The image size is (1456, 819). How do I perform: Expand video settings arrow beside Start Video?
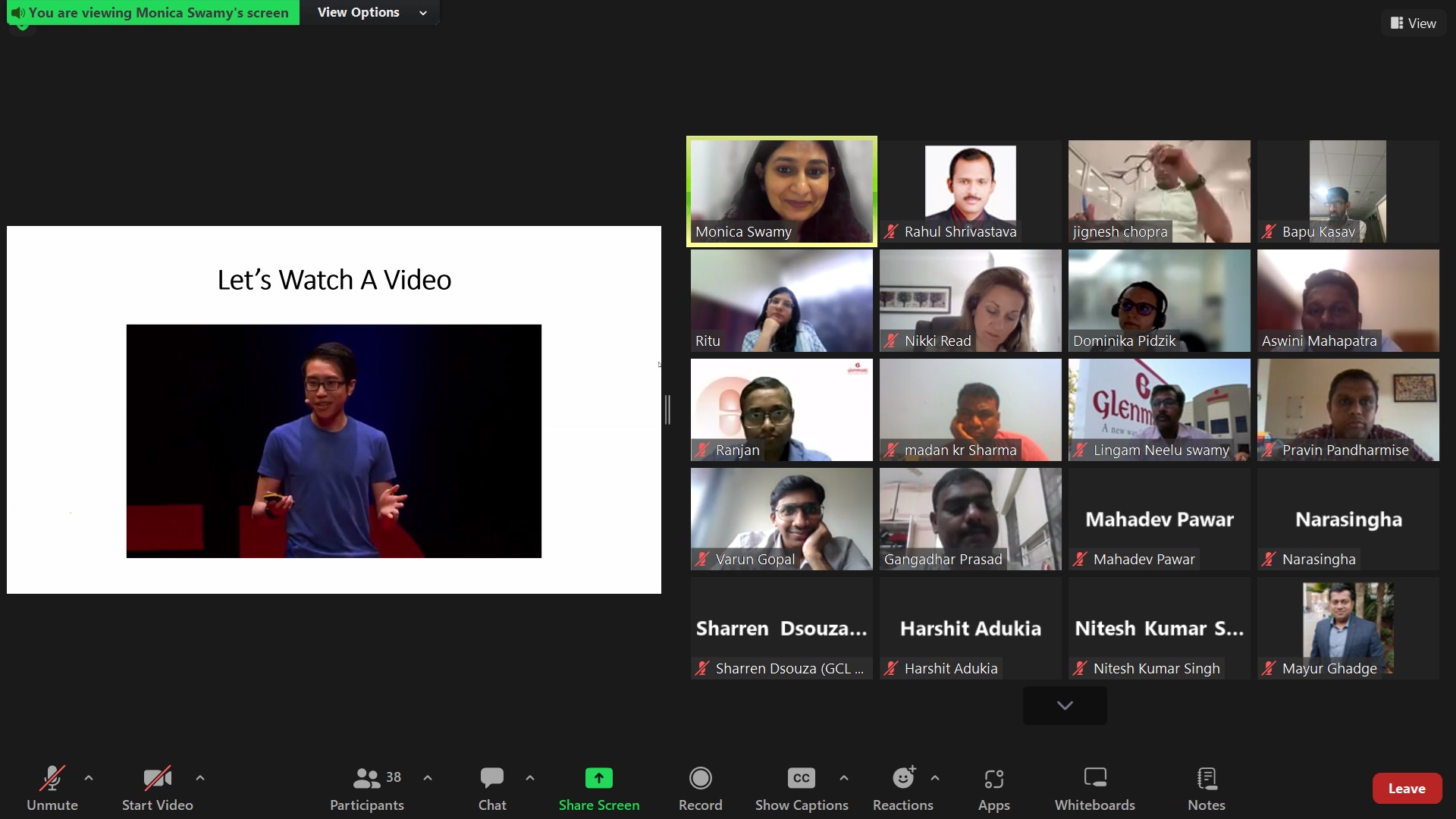point(200,778)
